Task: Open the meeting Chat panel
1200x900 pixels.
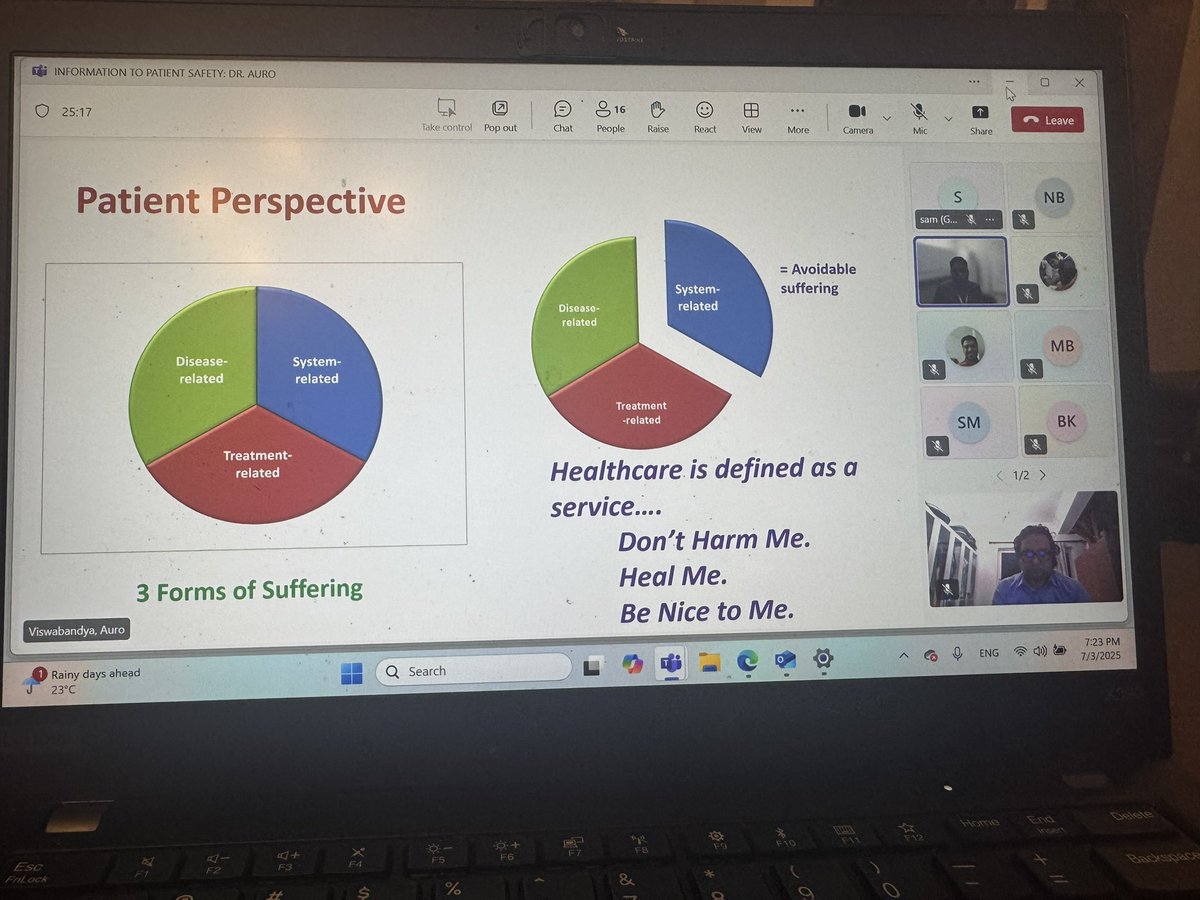Action: (x=563, y=116)
